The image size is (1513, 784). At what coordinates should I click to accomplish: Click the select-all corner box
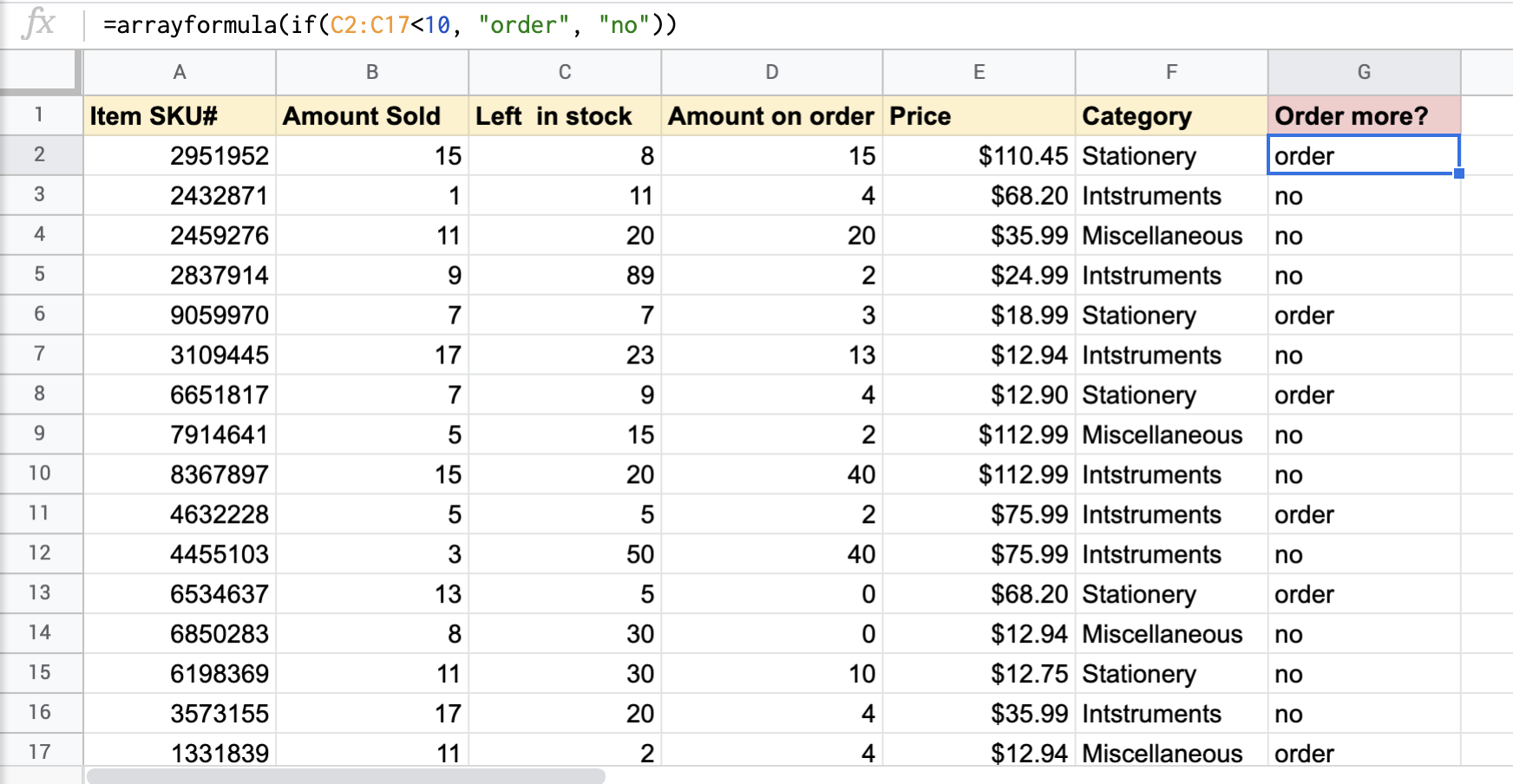click(40, 72)
